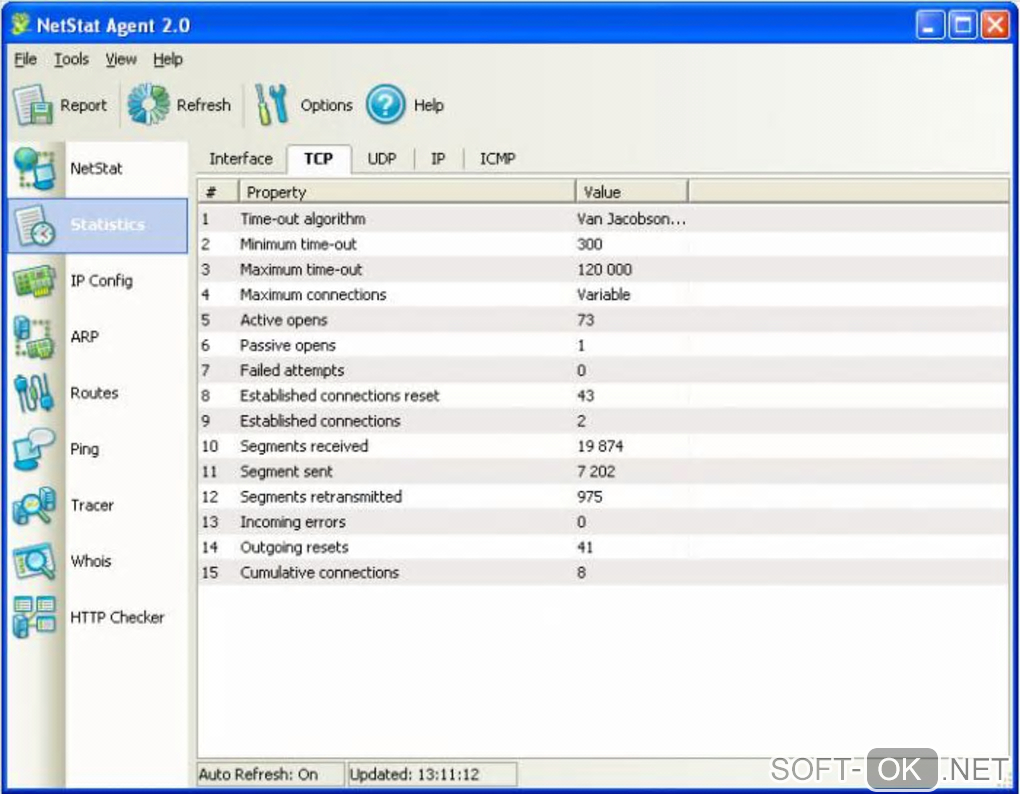Viewport: 1020px width, 794px height.
Task: Sort by the Property column header
Action: tap(407, 192)
